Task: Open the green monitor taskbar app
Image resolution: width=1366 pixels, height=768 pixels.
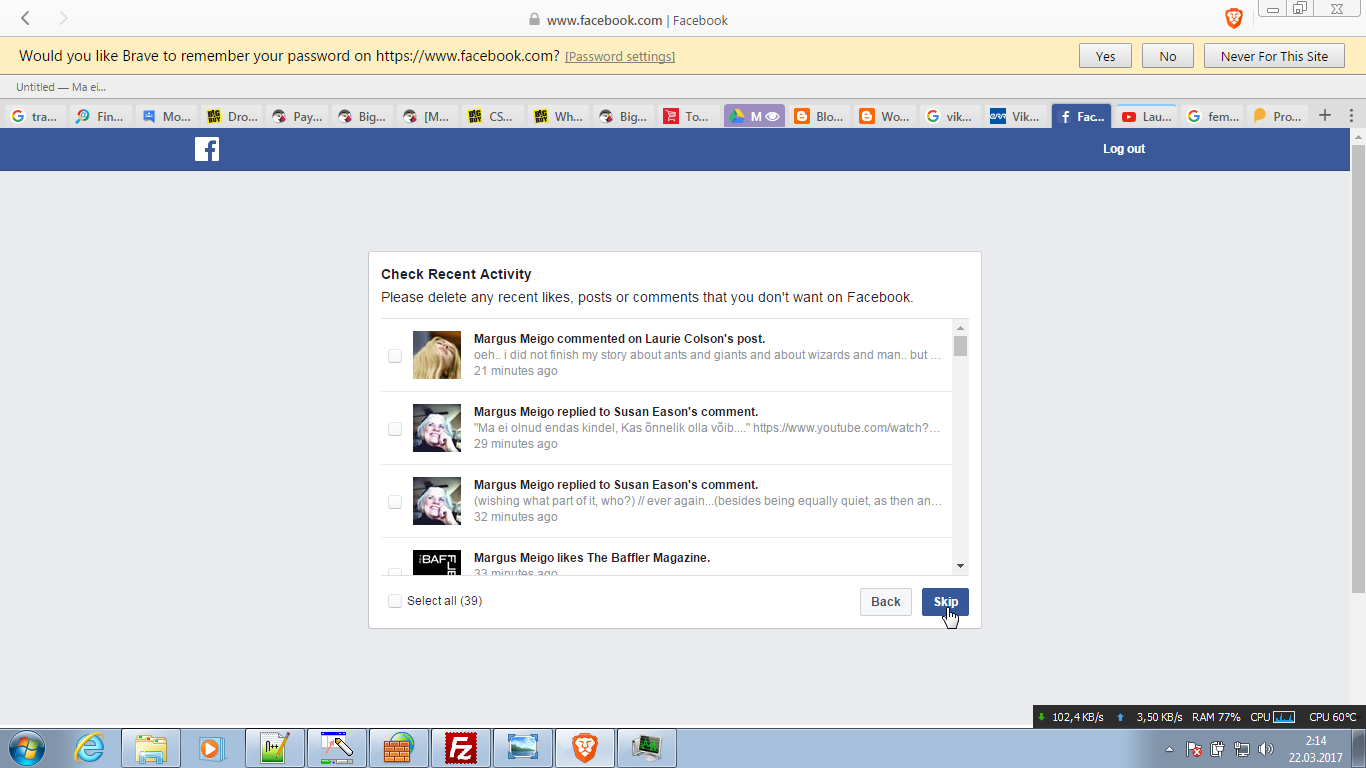Action: (x=647, y=748)
